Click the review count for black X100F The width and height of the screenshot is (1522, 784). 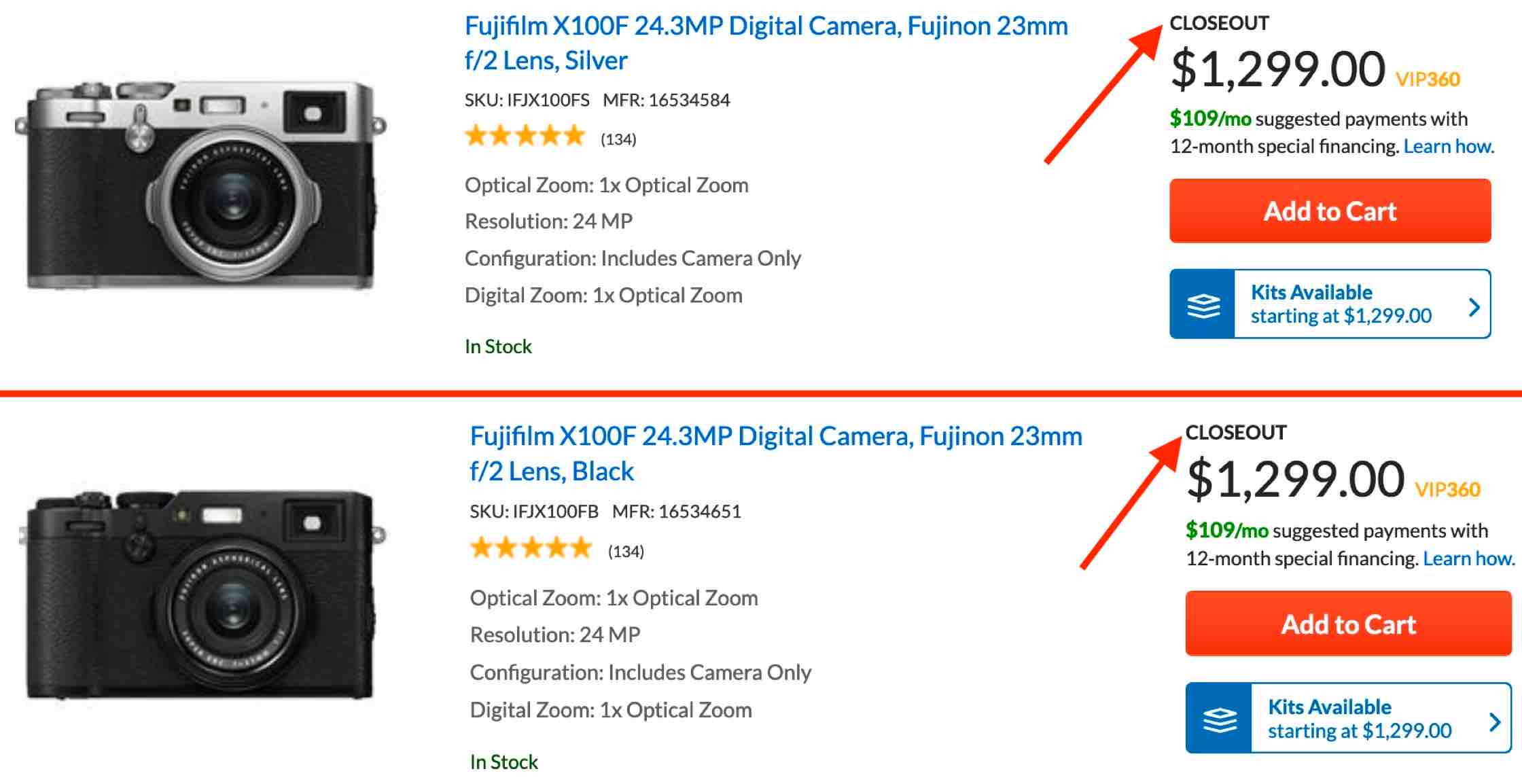626,552
